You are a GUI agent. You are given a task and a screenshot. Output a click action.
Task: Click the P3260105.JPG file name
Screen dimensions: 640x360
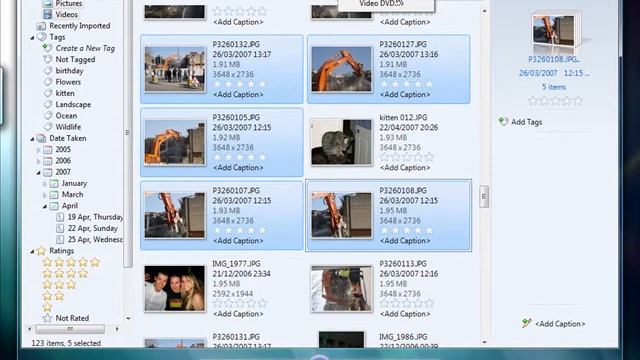click(236, 117)
